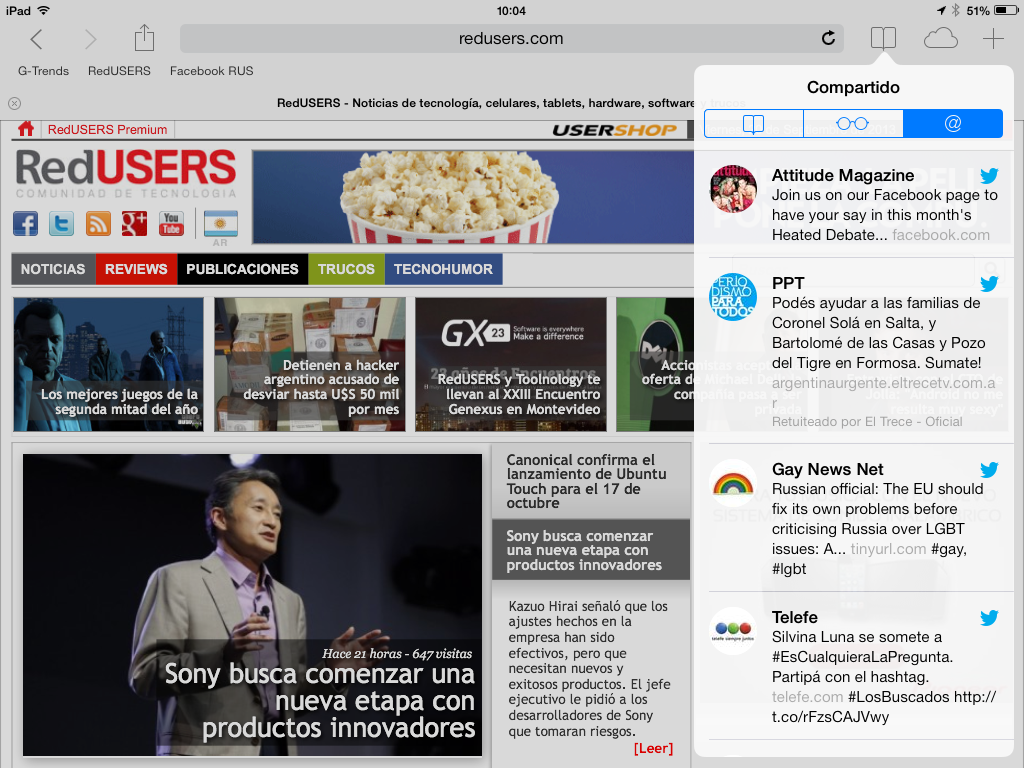This screenshot has height=768, width=1024.
Task: Open TECNOHUMOR menu section
Action: pyautogui.click(x=443, y=269)
